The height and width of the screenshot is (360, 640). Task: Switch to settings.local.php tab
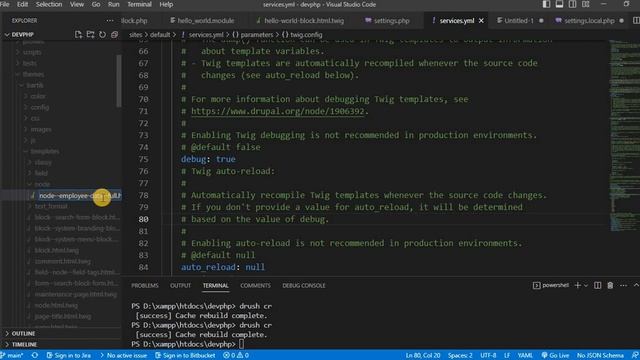pyautogui.click(x=590, y=20)
